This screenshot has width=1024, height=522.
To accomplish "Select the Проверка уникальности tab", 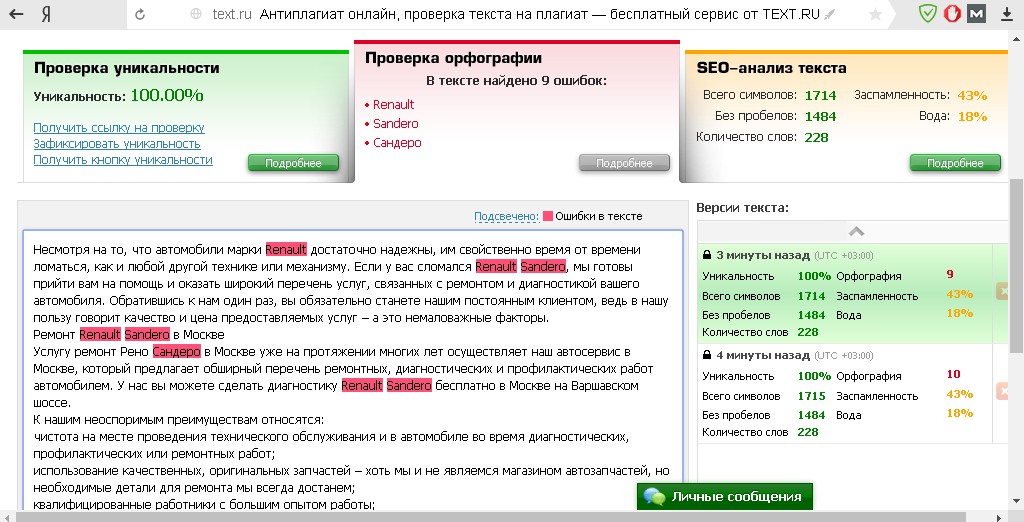I will click(x=127, y=68).
